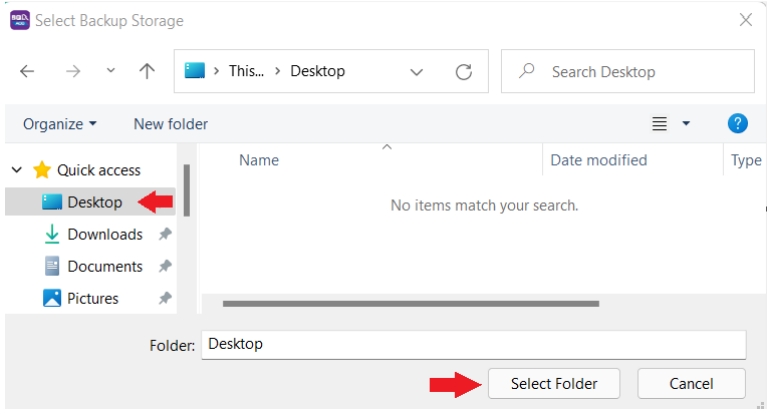Click the Folder name input field
The image size is (774, 414).
[x=473, y=344]
